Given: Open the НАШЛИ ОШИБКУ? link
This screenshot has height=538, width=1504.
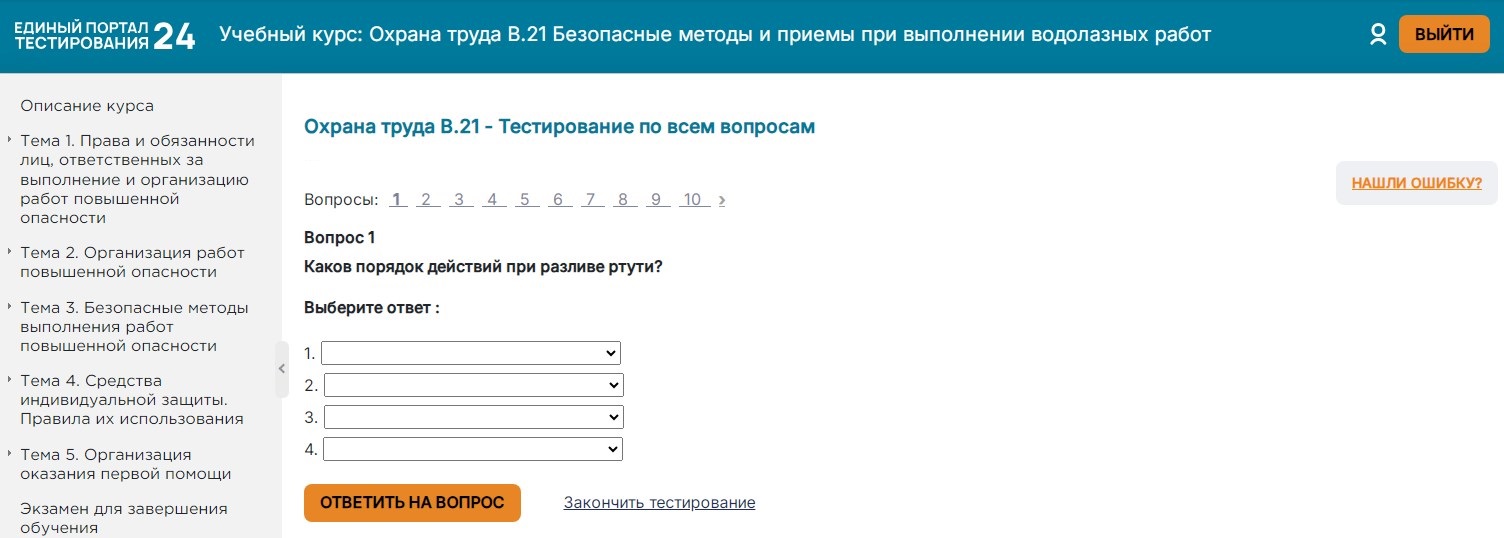Looking at the screenshot, I should click(x=1416, y=183).
